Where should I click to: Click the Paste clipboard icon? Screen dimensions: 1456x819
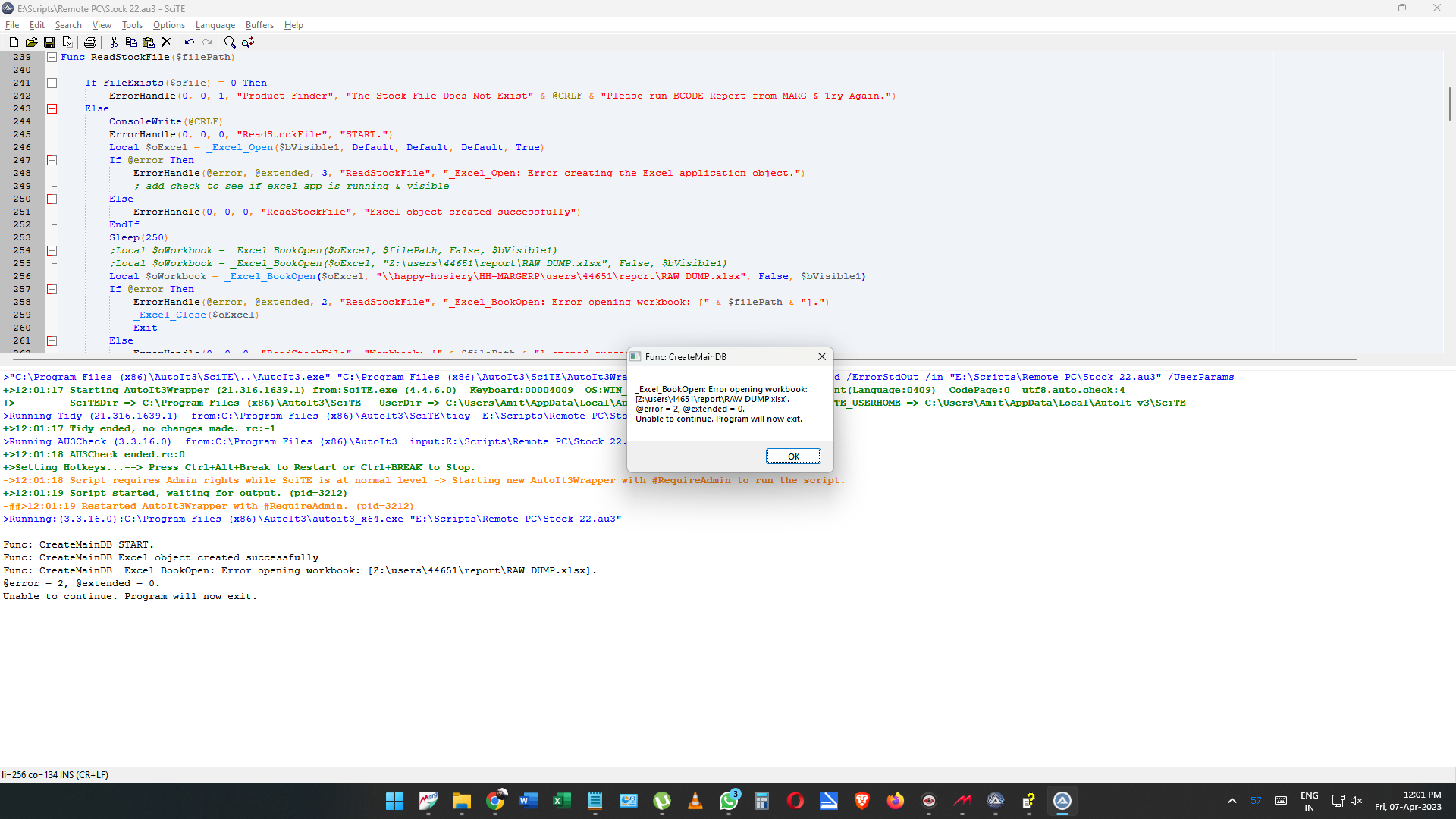149,42
